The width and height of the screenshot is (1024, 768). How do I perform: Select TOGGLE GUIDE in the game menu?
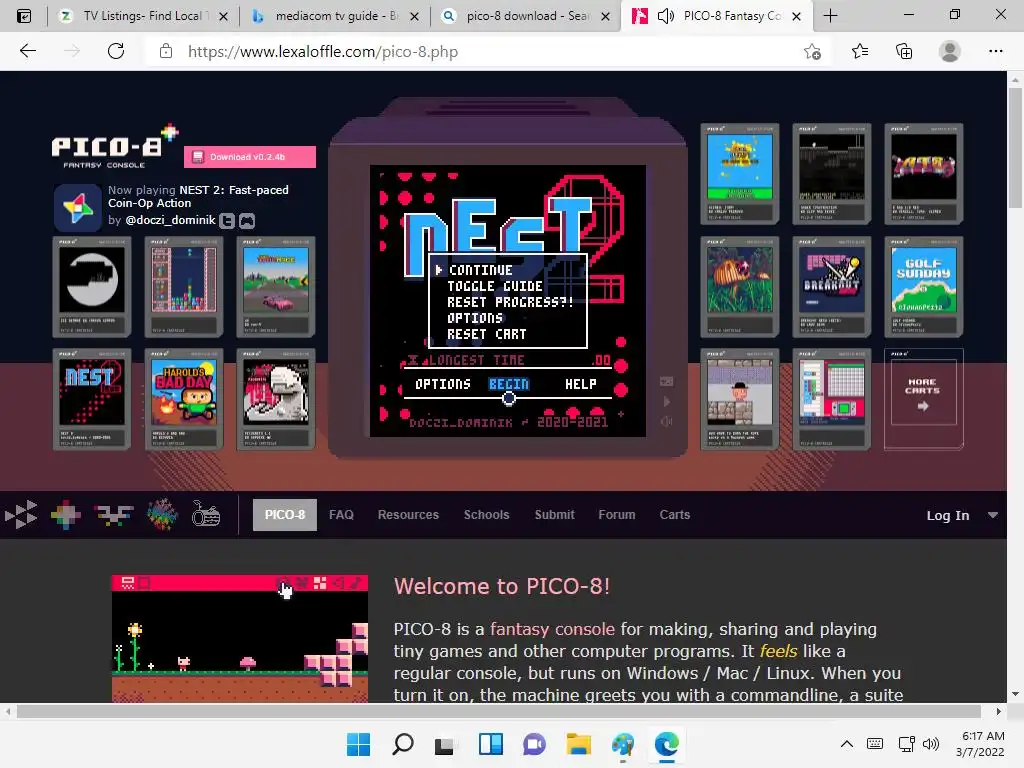[494, 286]
